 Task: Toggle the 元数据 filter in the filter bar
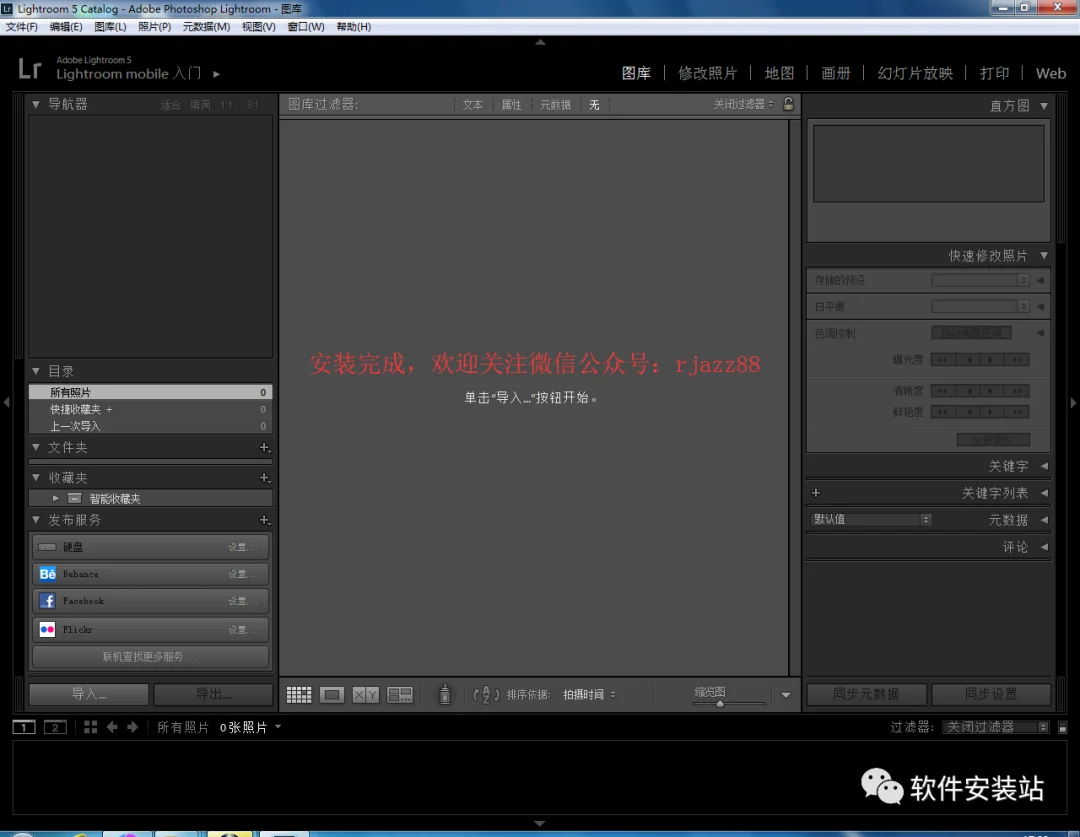555,105
